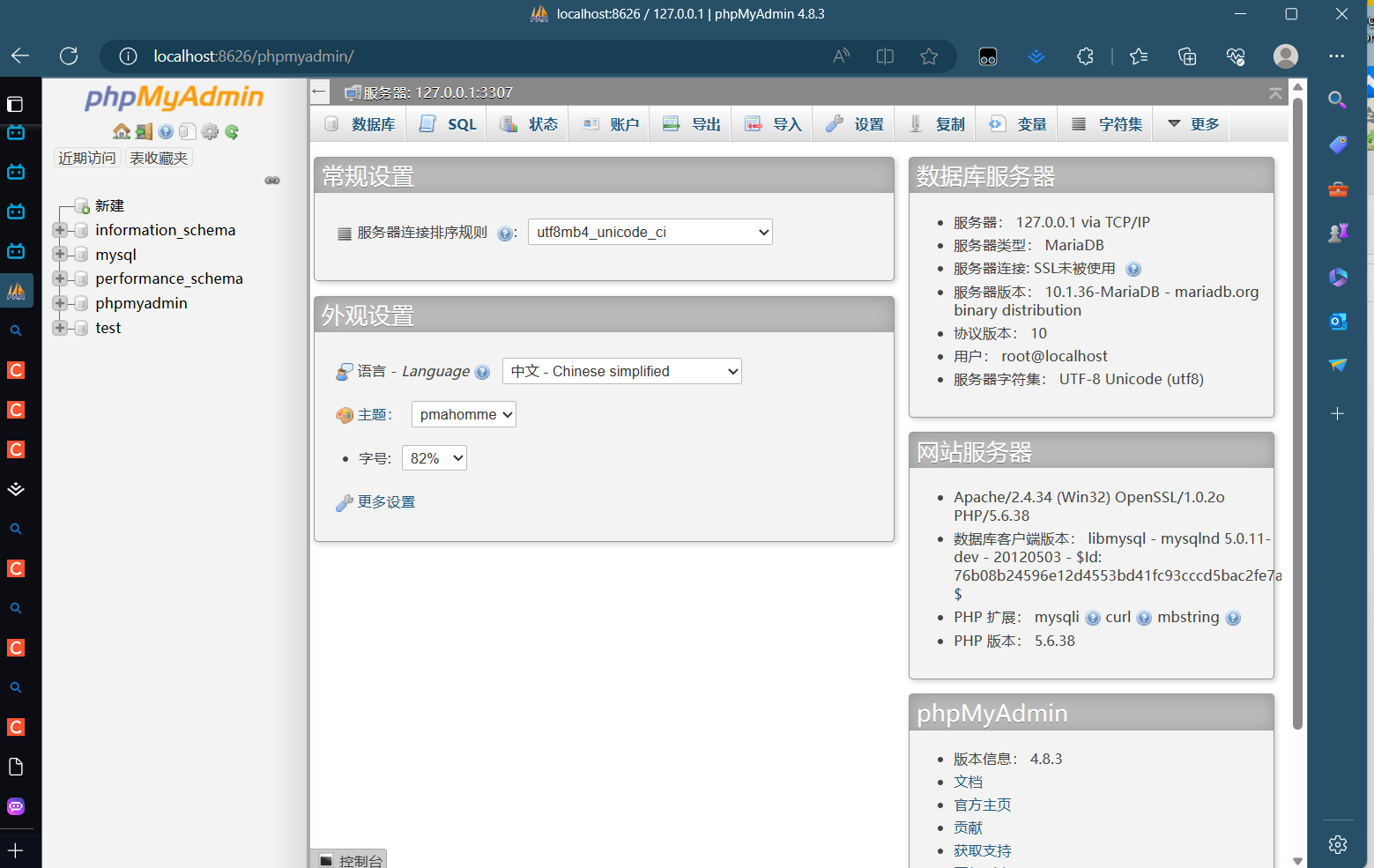Image resolution: width=1374 pixels, height=868 pixels.
Task: Open the navigation panel settings gear
Action: click(210, 131)
